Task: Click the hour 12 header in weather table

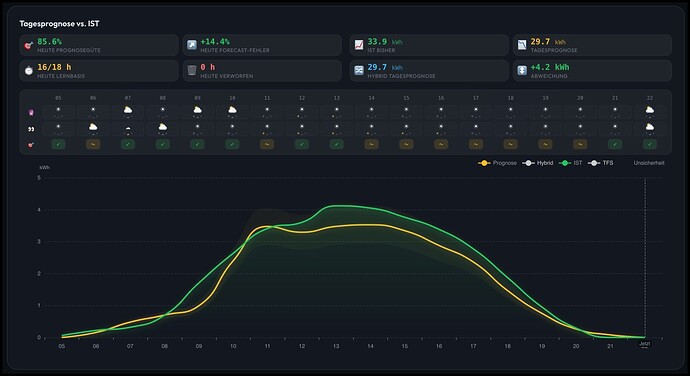Action: click(302, 98)
